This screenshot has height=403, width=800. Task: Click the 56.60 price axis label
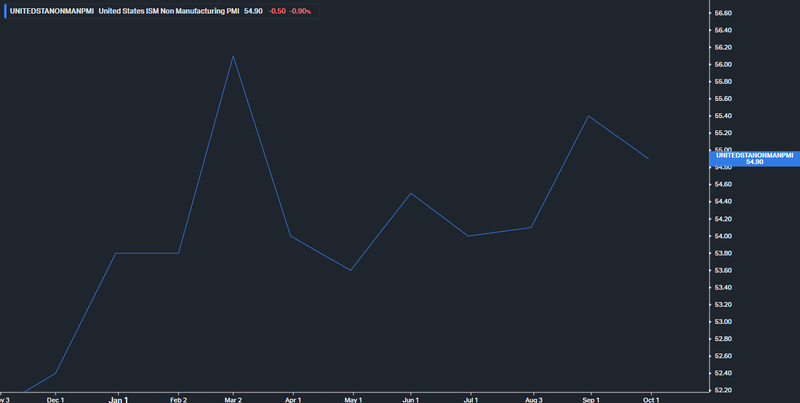723,13
